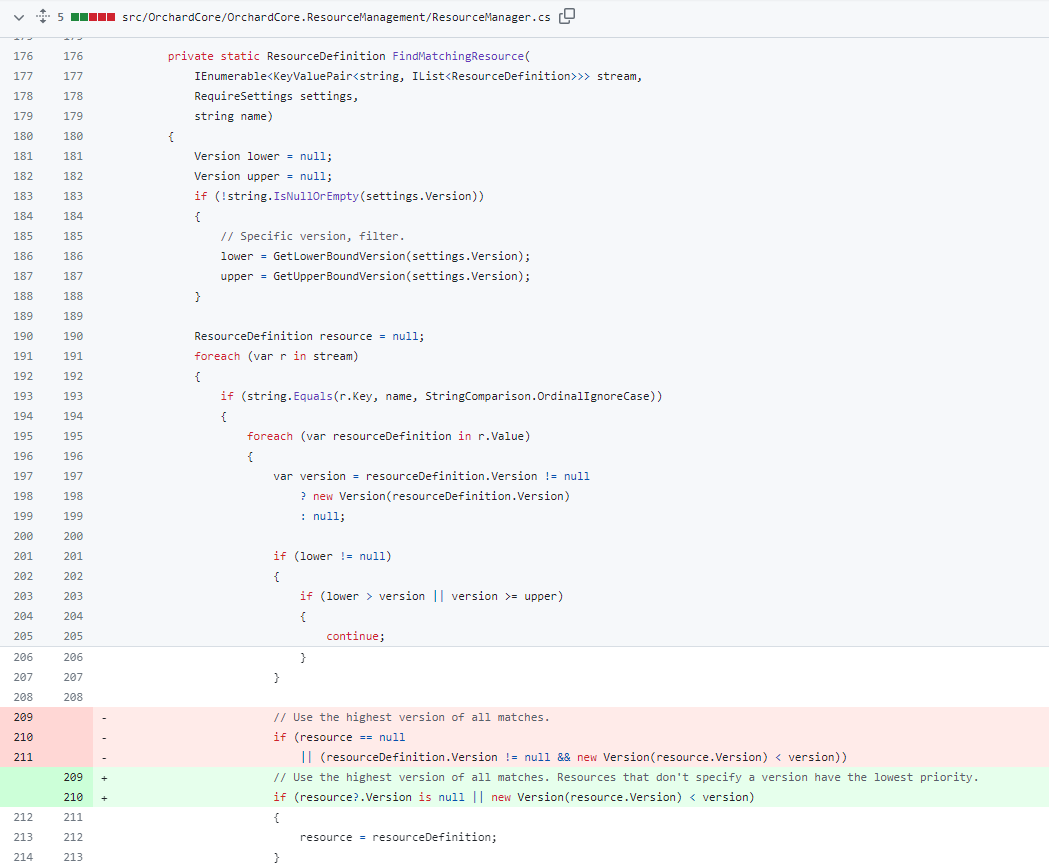Select old line number 210

[x=23, y=737]
